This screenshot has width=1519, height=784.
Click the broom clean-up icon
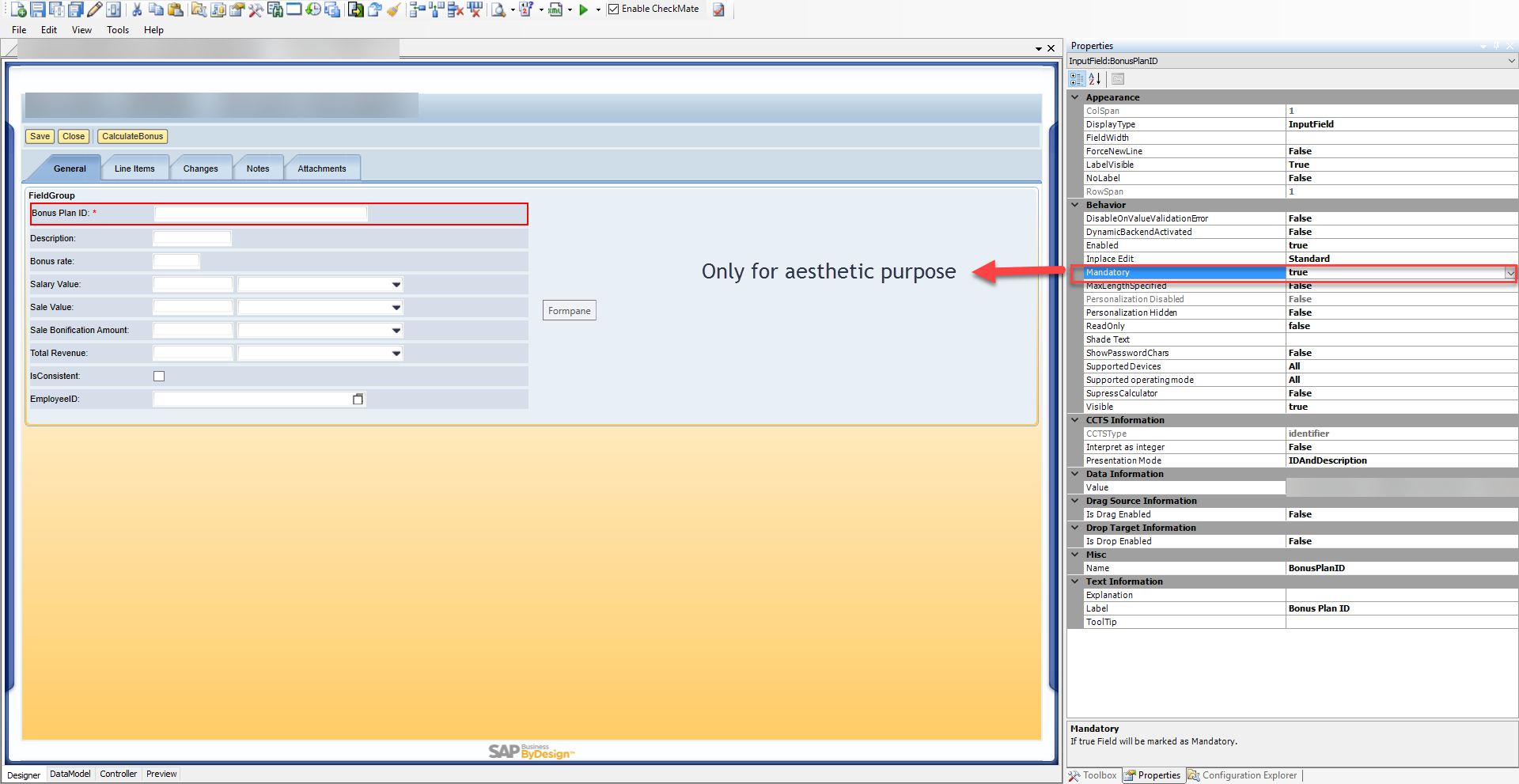click(x=393, y=9)
